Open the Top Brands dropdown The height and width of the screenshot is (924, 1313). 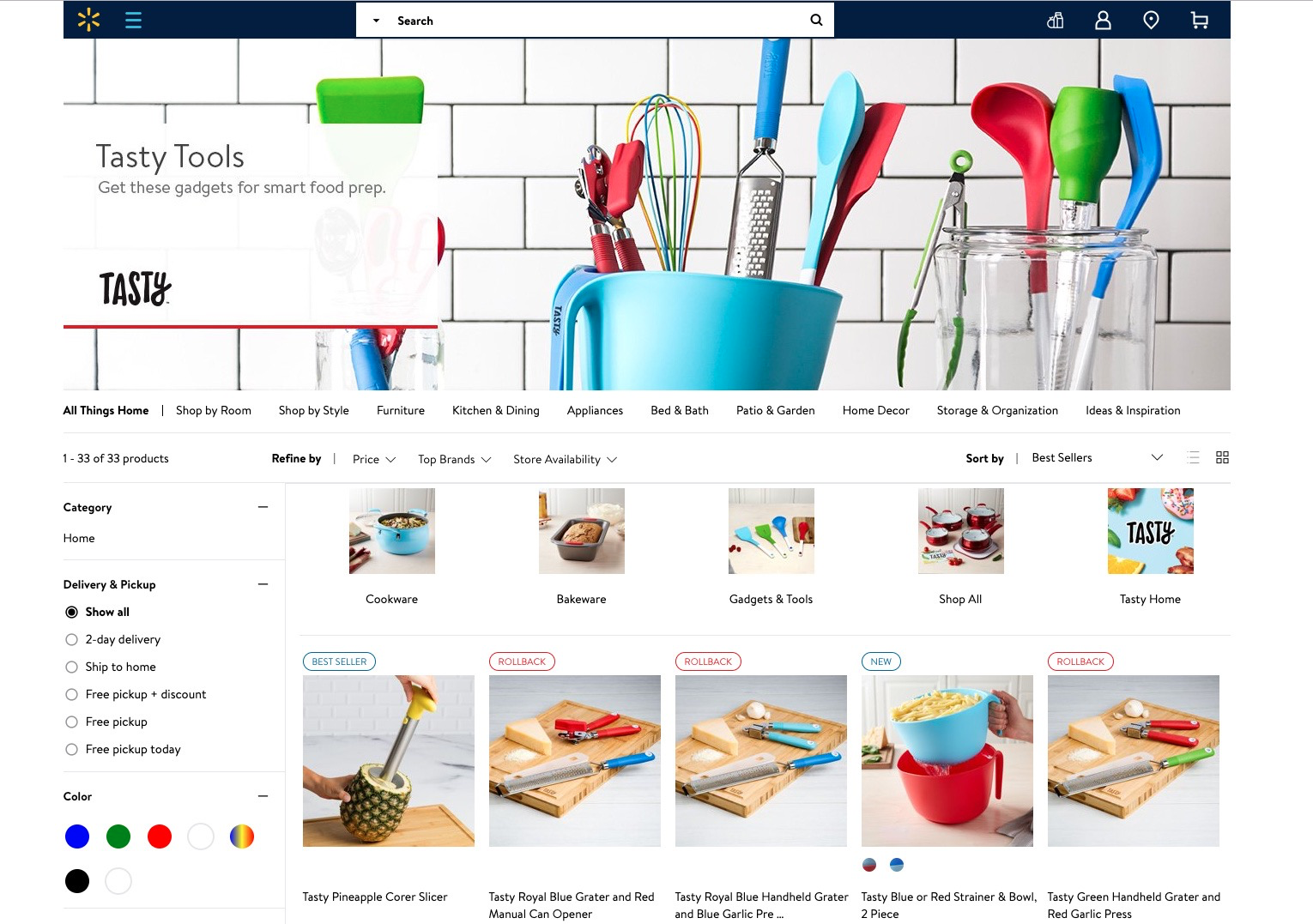[455, 459]
